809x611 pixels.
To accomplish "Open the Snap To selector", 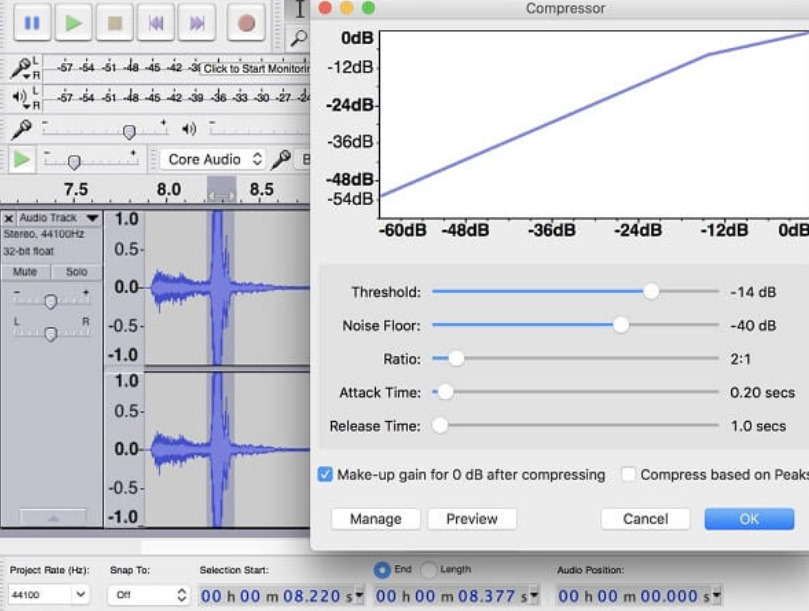I will [x=149, y=594].
